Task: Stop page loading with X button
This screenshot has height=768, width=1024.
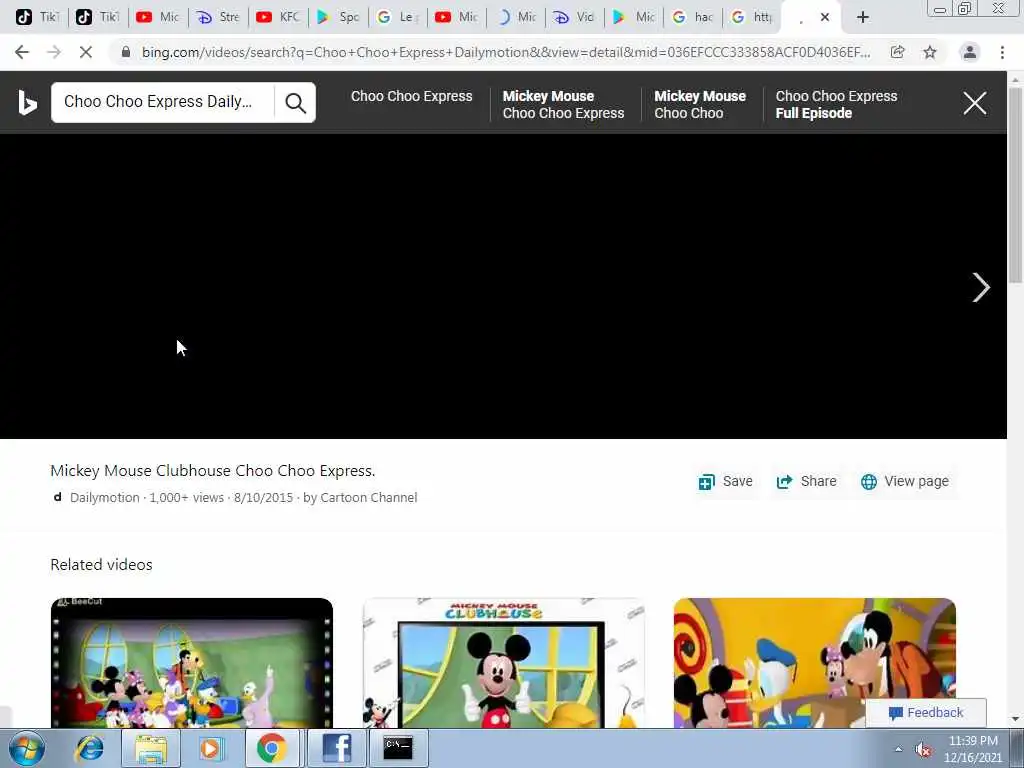Action: point(86,52)
